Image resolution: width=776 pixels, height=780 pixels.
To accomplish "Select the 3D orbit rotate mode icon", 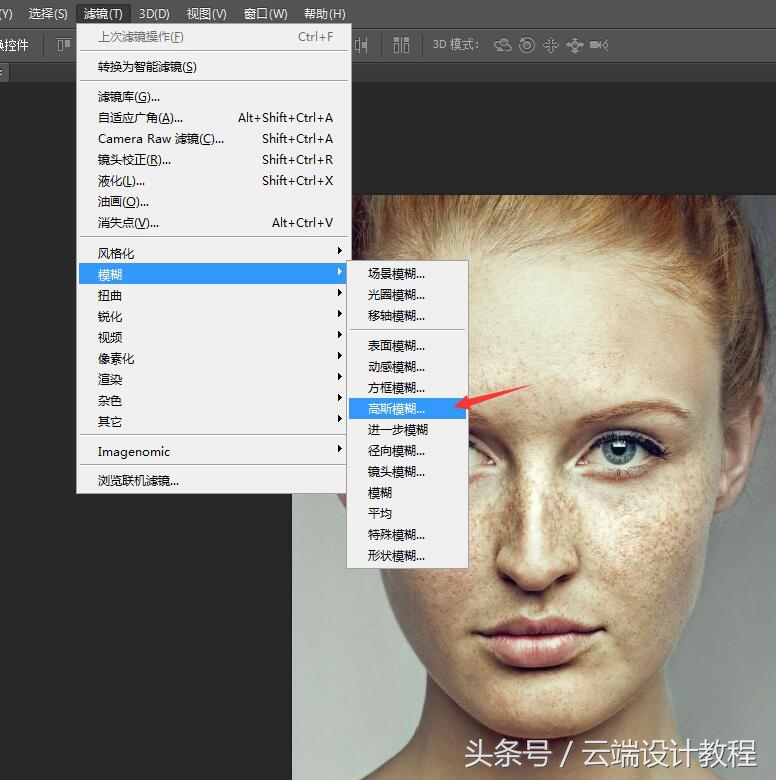I will [x=502, y=45].
